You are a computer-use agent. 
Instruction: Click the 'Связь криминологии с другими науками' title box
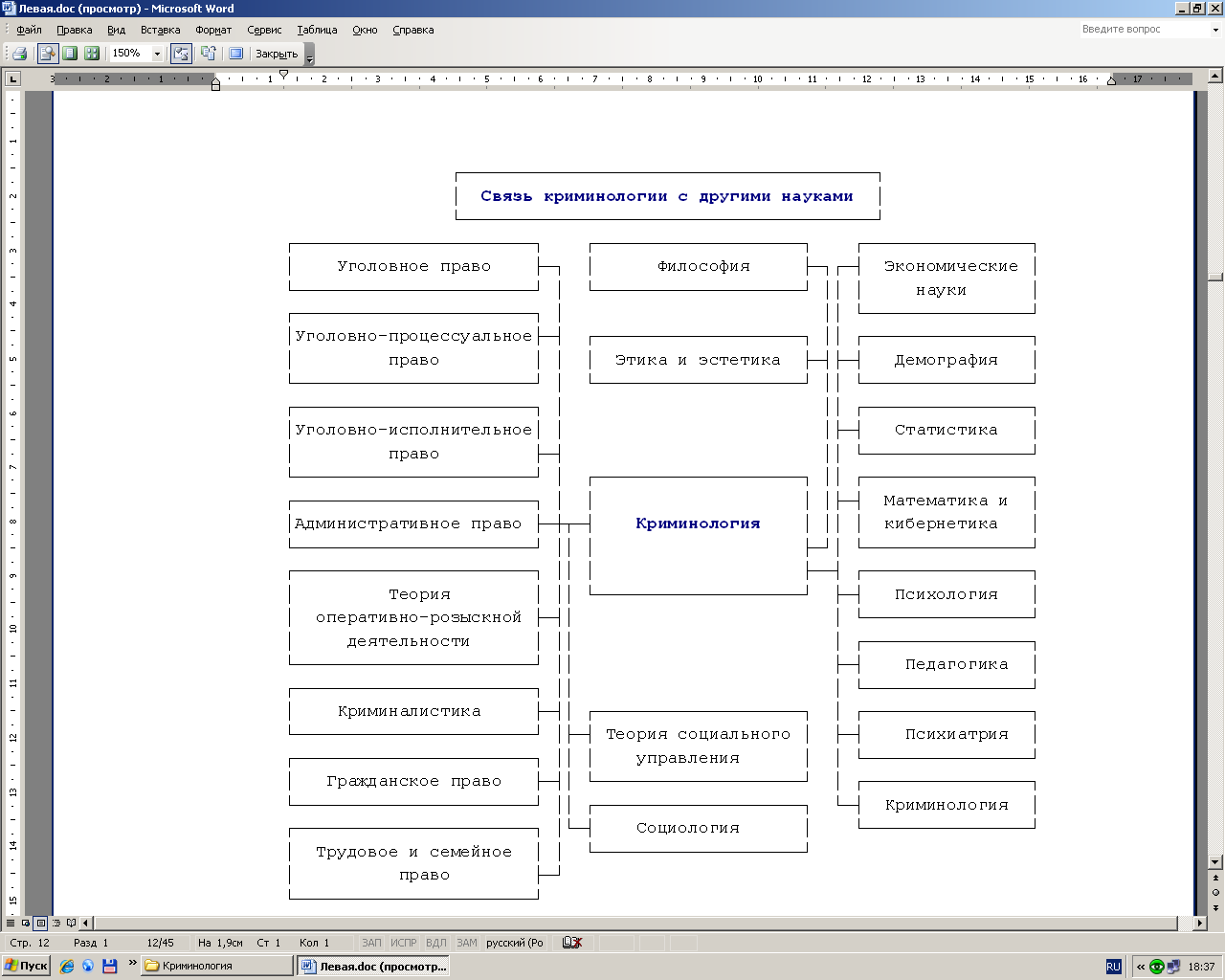click(x=667, y=196)
